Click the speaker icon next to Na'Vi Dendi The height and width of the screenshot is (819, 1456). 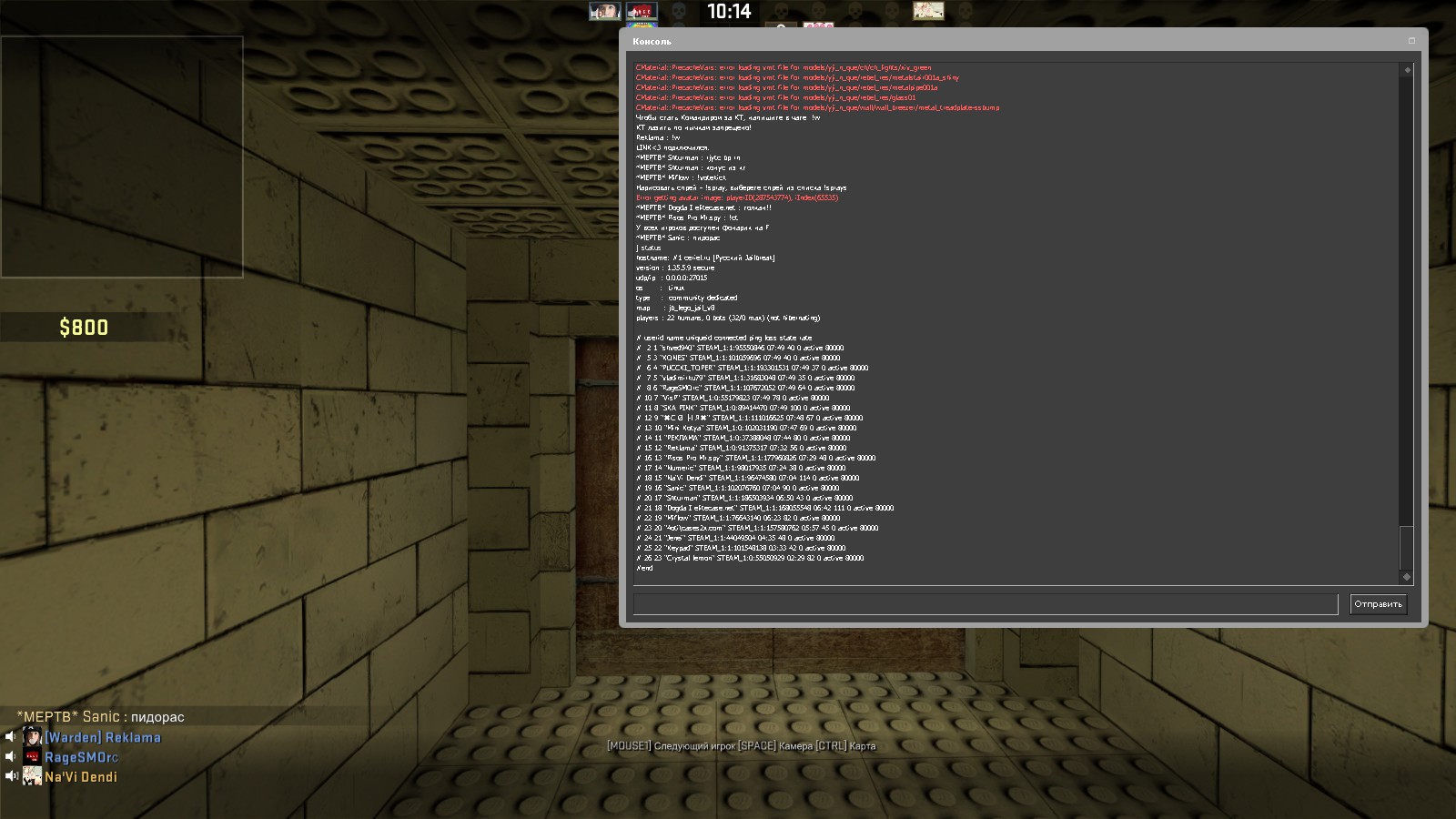coord(11,776)
